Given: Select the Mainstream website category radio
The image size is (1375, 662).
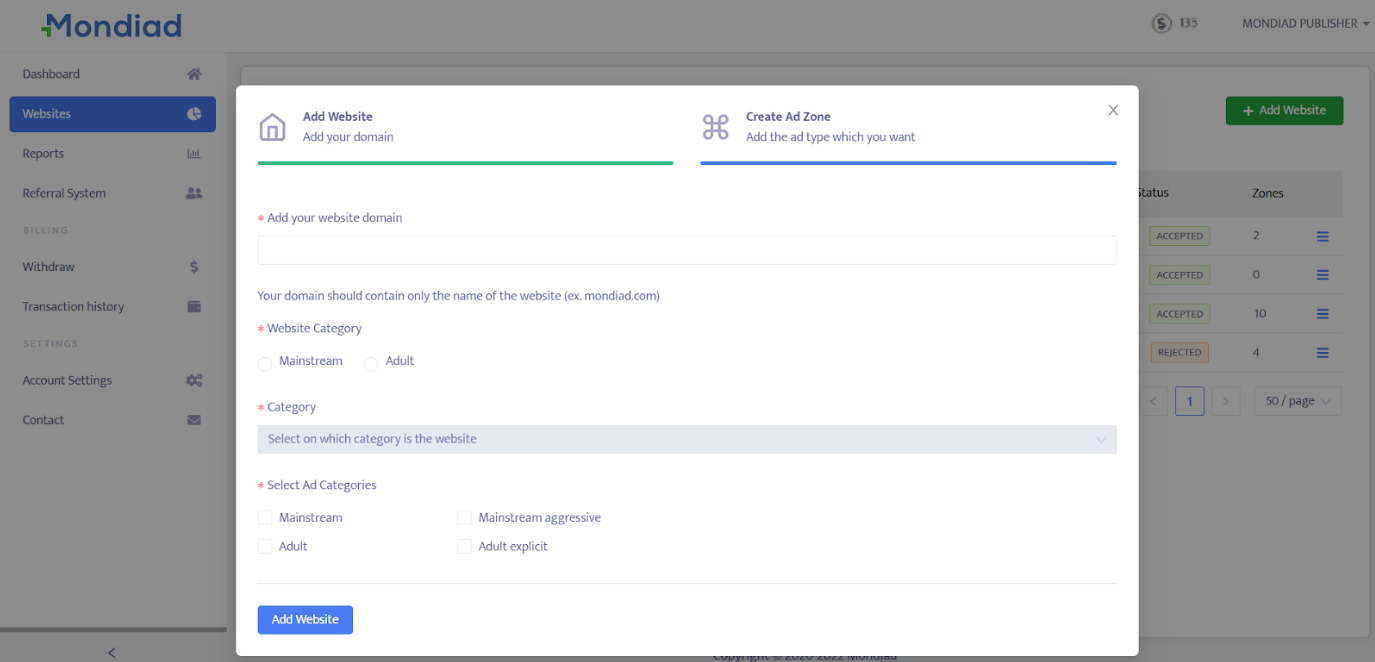Looking at the screenshot, I should coord(265,363).
